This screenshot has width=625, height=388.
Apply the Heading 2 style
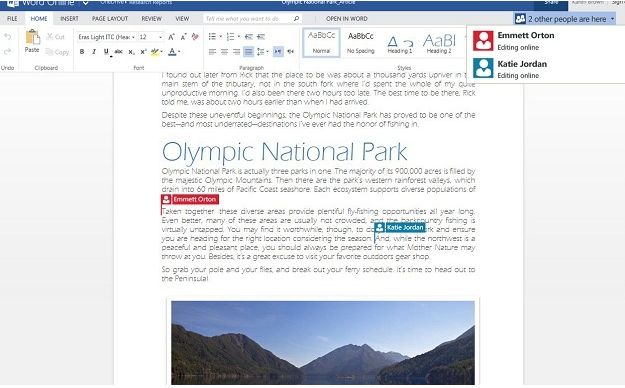(x=439, y=42)
